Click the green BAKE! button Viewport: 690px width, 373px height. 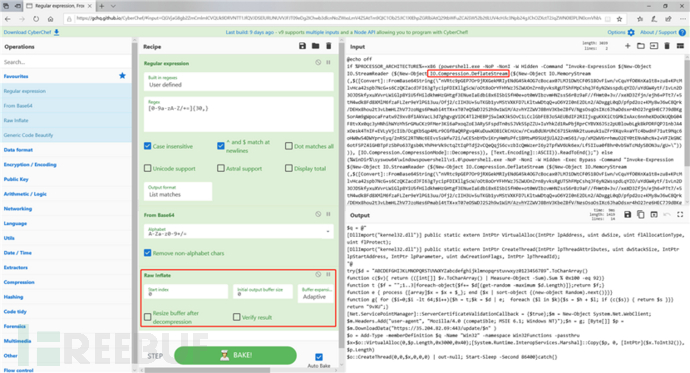click(235, 355)
